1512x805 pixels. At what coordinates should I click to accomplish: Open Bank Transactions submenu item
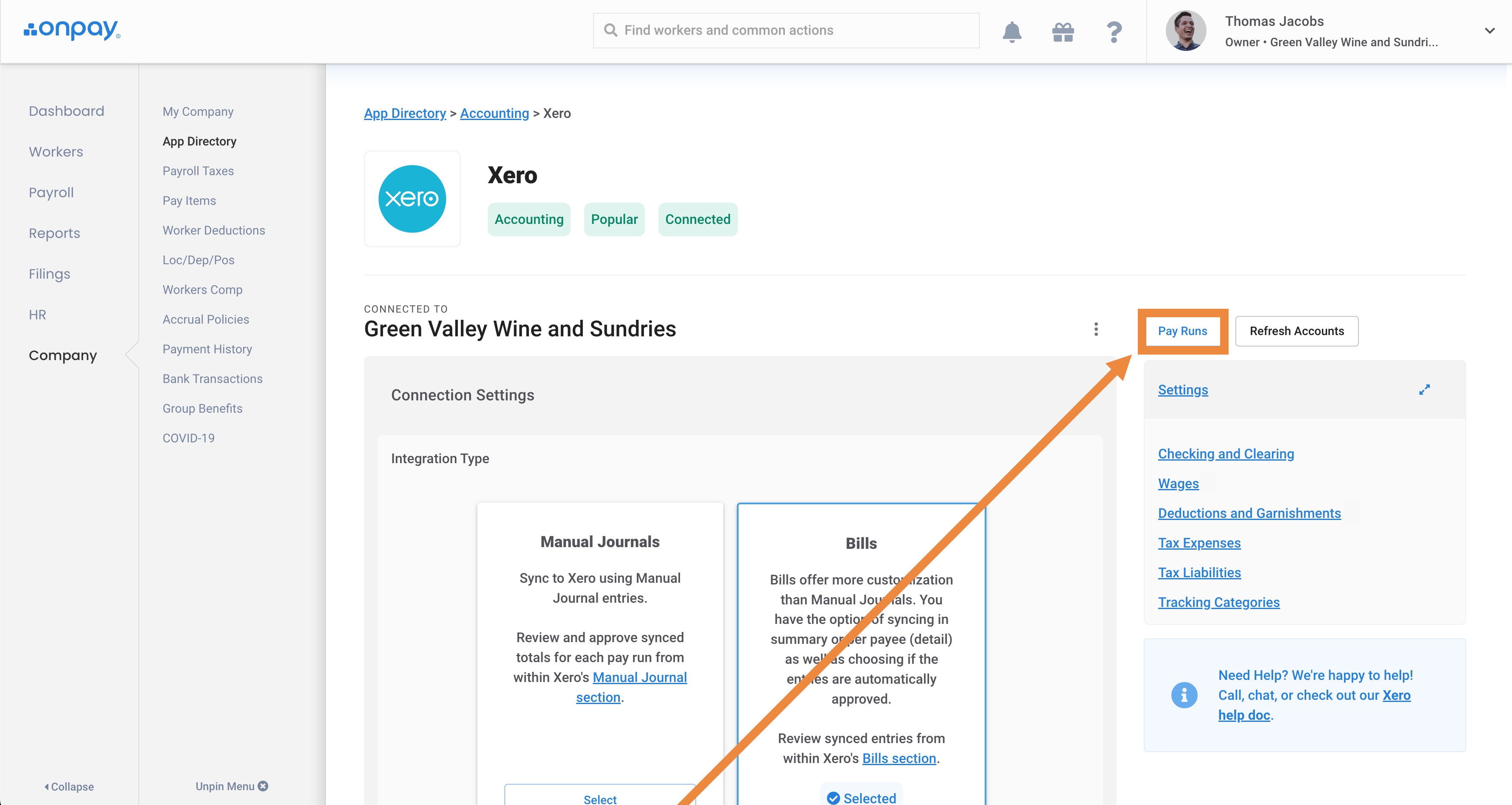213,378
